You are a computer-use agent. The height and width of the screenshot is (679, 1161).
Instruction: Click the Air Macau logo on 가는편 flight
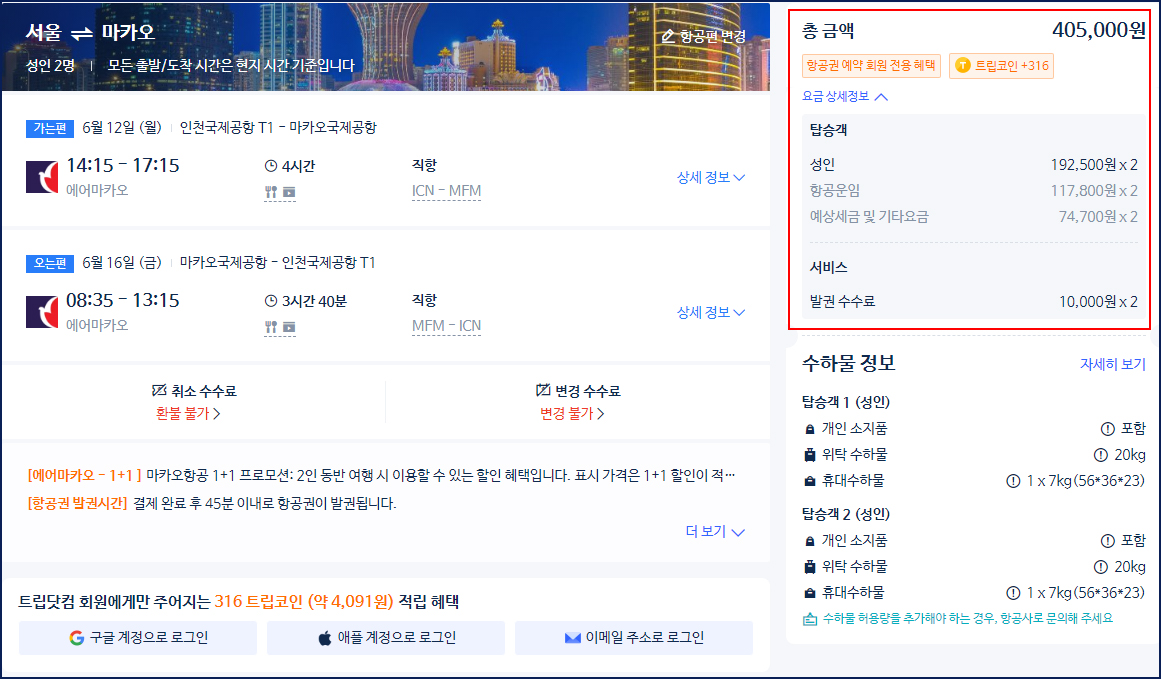(x=42, y=176)
